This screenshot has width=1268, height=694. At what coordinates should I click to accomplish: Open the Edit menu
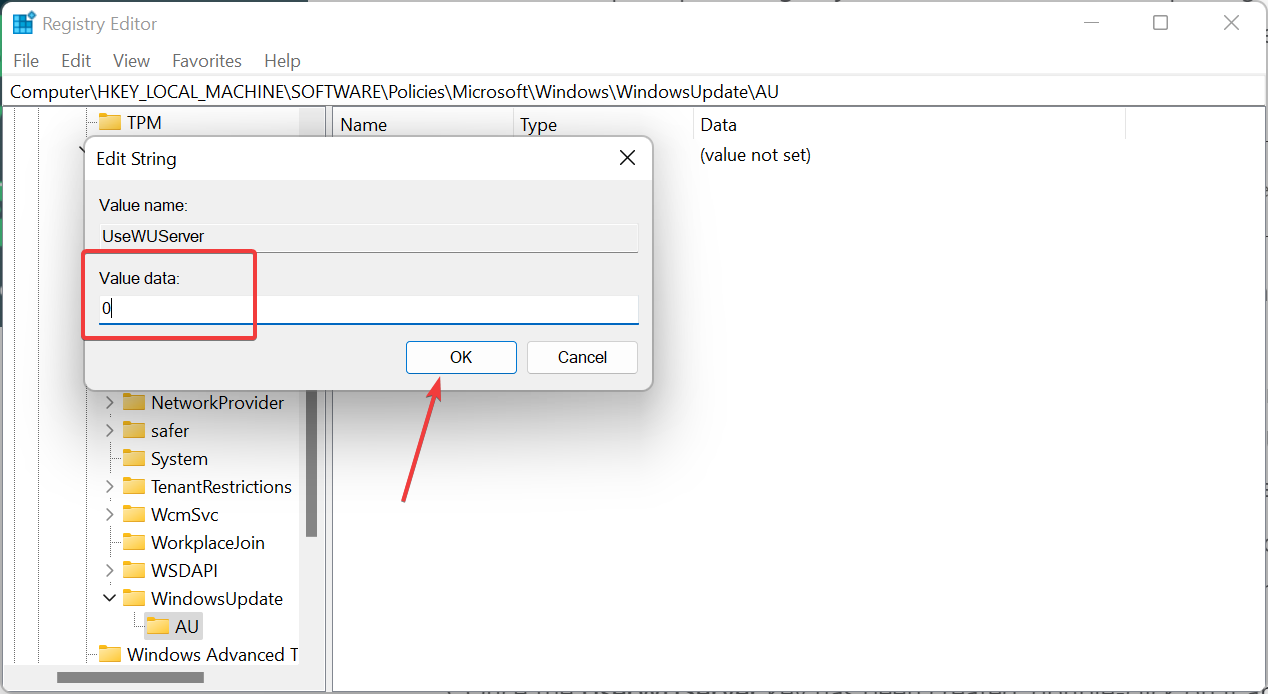click(76, 61)
